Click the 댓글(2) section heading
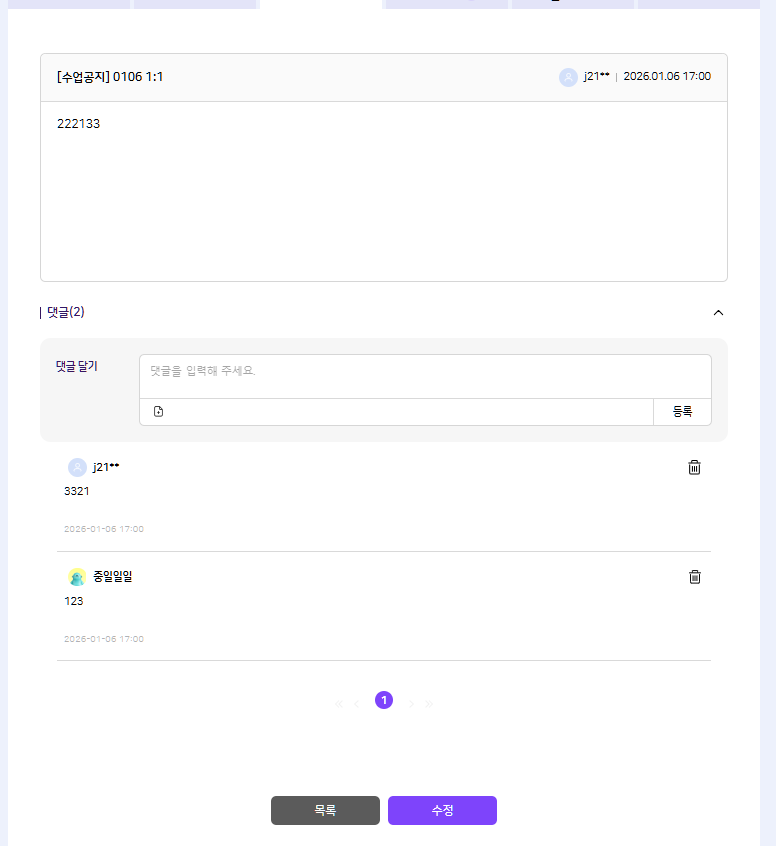The width and height of the screenshot is (776, 846). pos(65,312)
